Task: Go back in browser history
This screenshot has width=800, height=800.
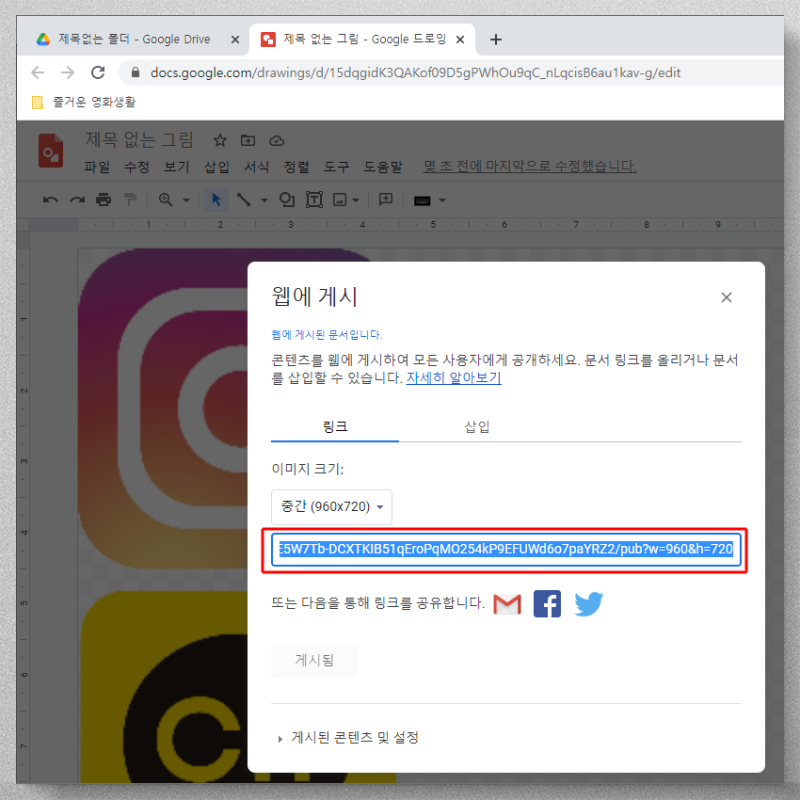Action: coord(38,72)
